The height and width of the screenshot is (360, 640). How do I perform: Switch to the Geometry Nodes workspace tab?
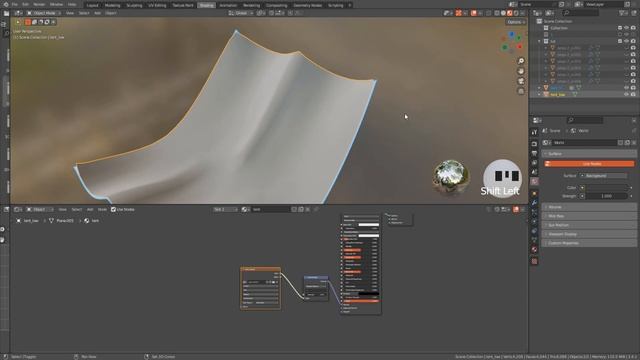[x=307, y=5]
